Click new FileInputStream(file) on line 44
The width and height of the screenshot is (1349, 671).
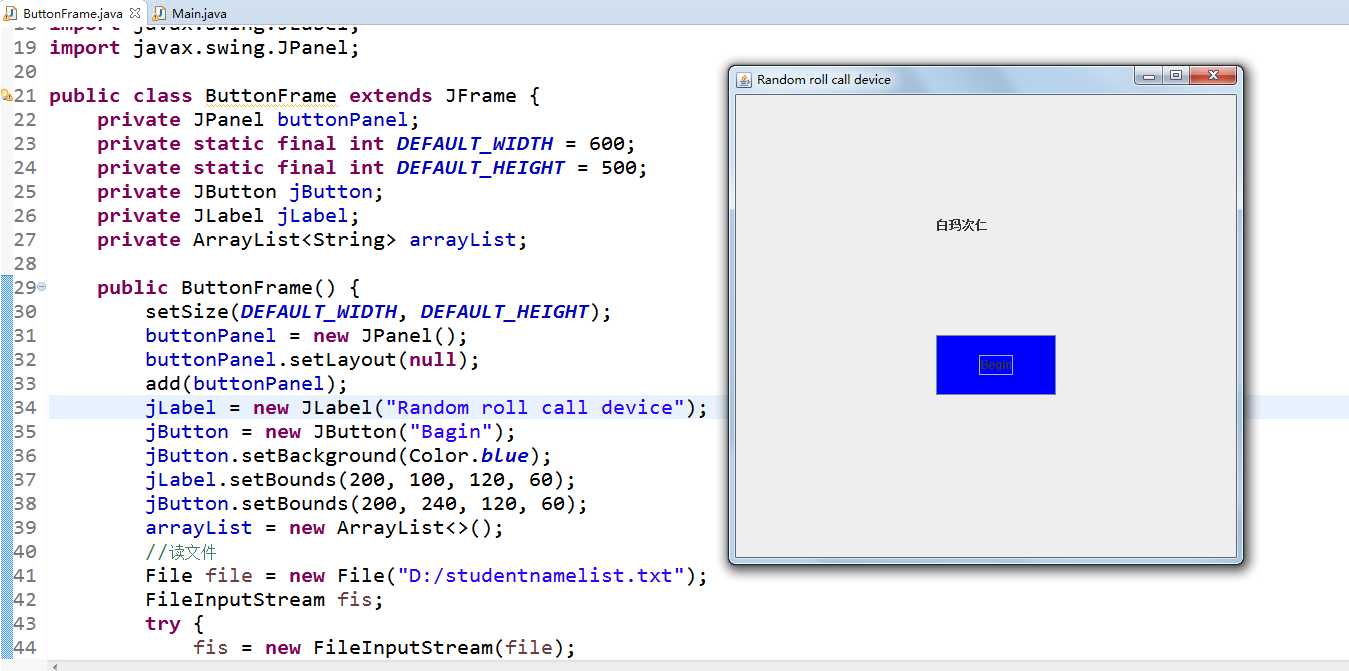point(414,648)
